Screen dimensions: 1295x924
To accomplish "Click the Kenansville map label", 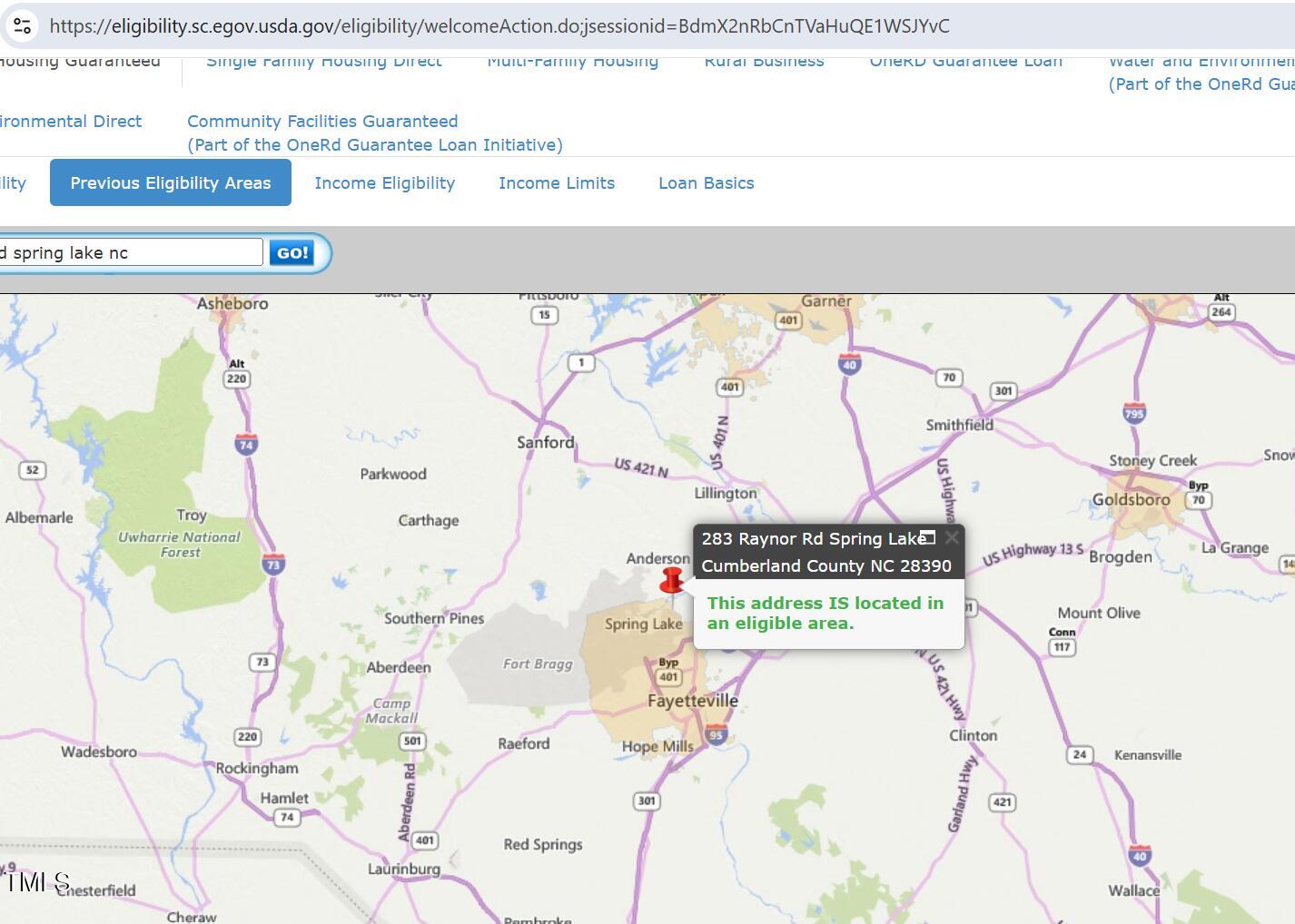I will [x=1148, y=755].
